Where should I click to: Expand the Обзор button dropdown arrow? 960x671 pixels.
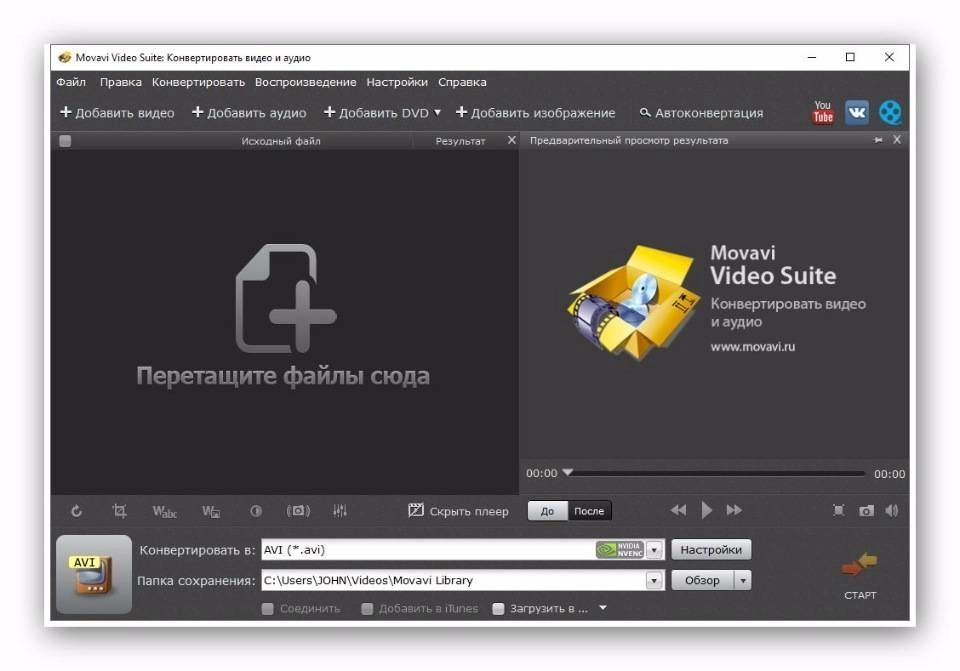click(743, 580)
